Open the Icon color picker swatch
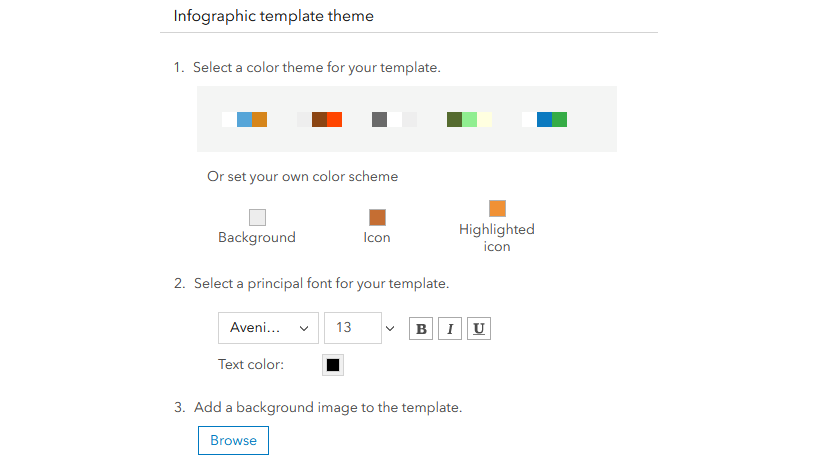Image resolution: width=826 pixels, height=465 pixels. tap(377, 217)
